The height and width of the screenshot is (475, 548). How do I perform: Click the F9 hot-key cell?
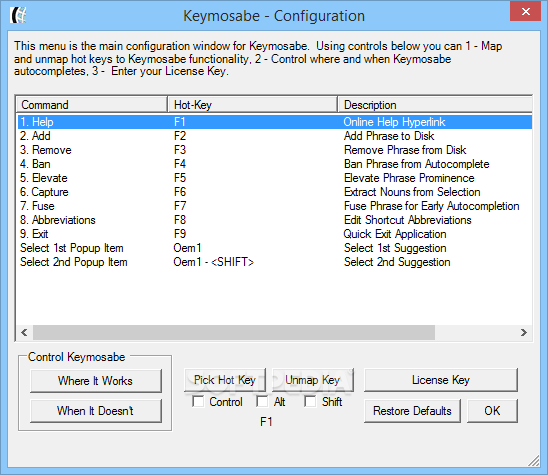pyautogui.click(x=180, y=234)
